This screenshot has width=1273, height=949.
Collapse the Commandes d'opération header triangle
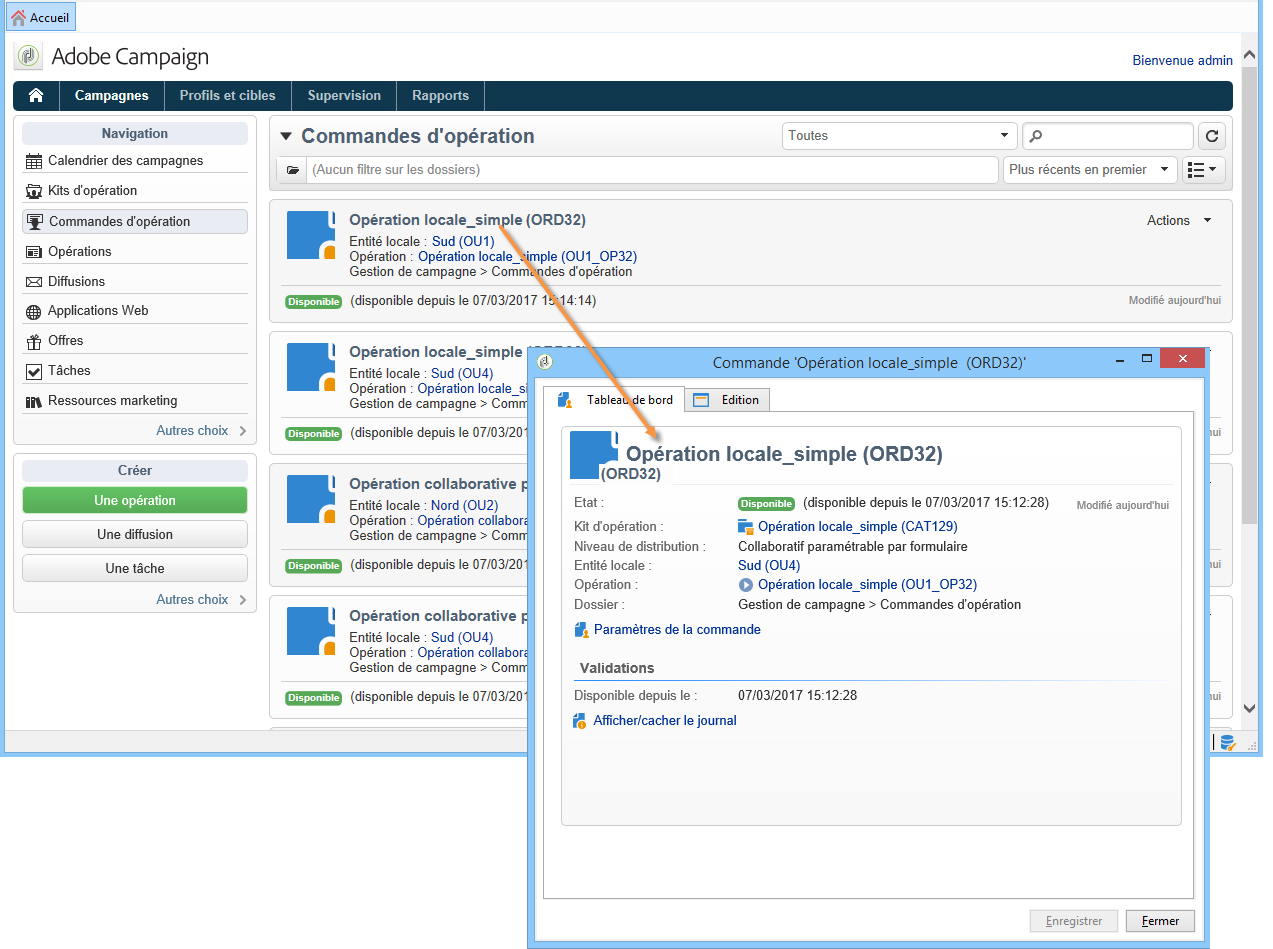287,137
